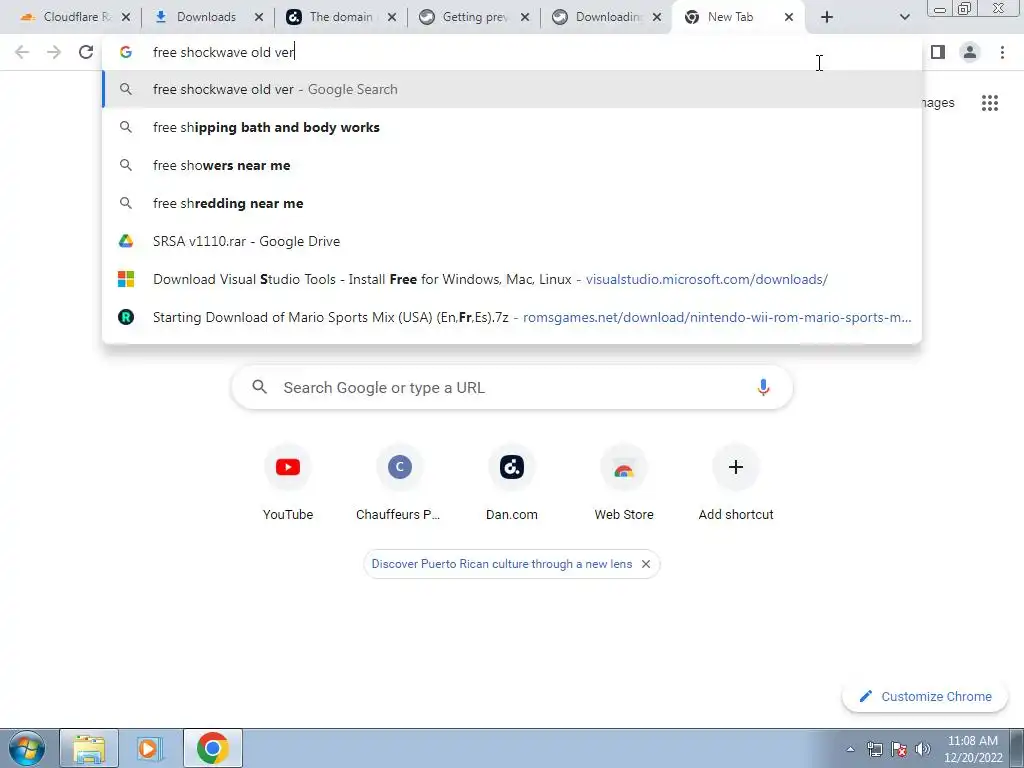The image size is (1024, 768).
Task: Open the Web Store shortcut
Action: (x=624, y=482)
